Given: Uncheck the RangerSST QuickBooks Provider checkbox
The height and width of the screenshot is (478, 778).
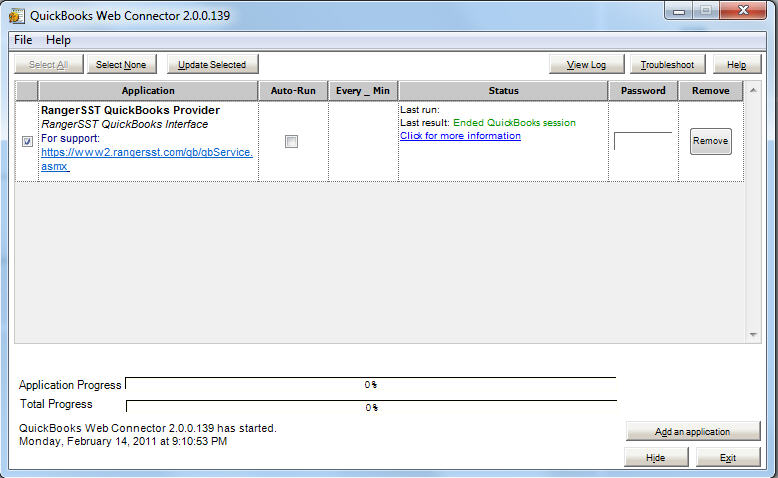Looking at the screenshot, I should point(27,142).
